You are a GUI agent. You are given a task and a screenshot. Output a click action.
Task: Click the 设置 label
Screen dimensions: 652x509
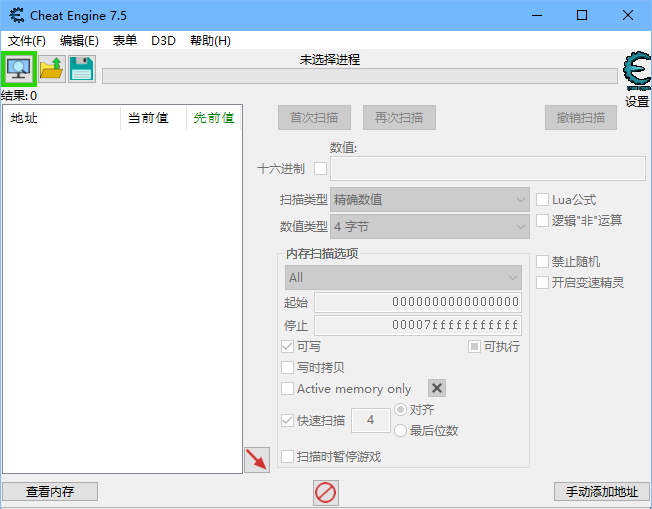click(637, 101)
